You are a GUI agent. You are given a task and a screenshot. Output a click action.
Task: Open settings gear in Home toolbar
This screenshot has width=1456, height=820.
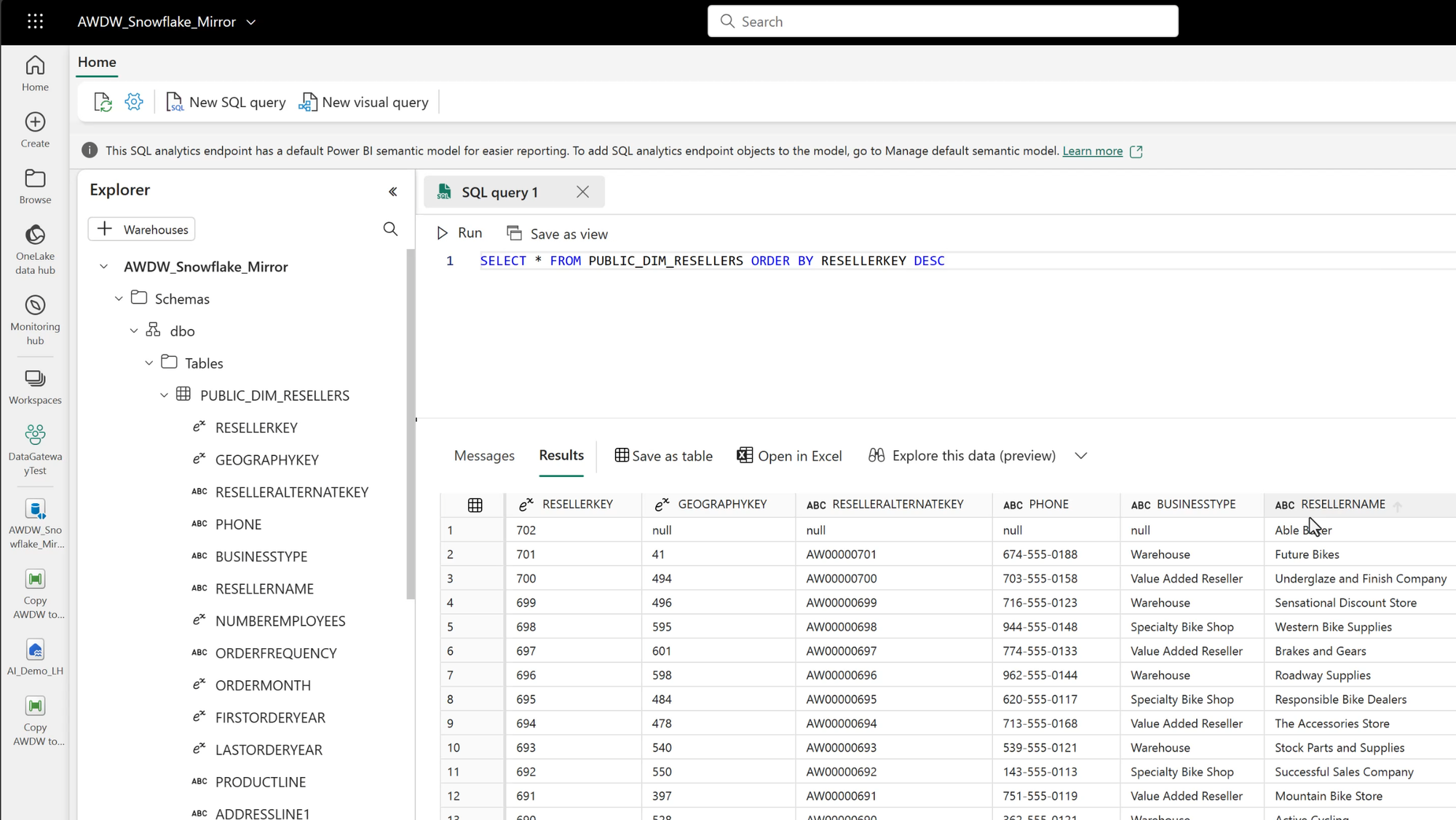[x=134, y=102]
